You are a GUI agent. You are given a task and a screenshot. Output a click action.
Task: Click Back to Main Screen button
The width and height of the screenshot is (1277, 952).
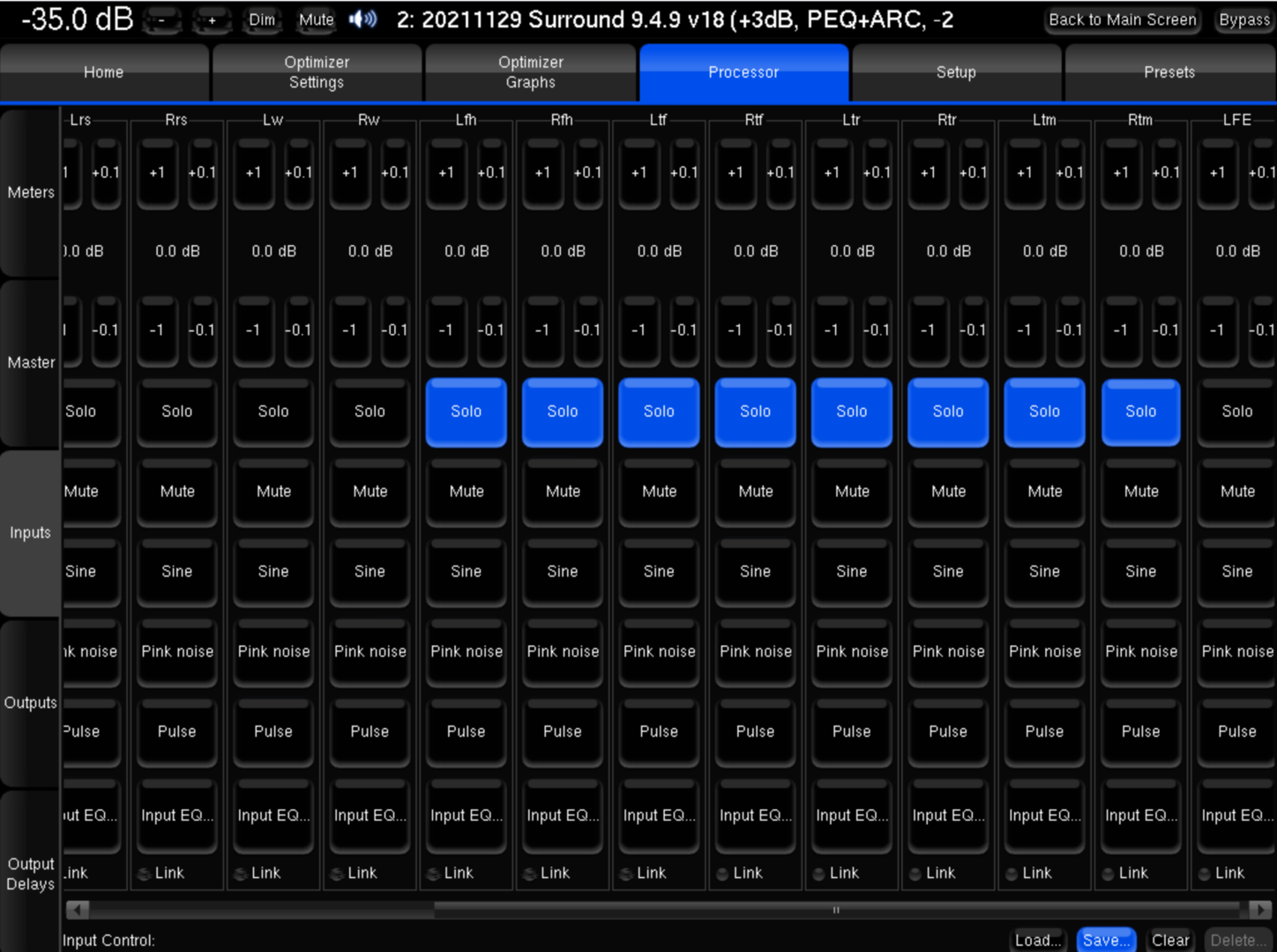tap(1122, 19)
